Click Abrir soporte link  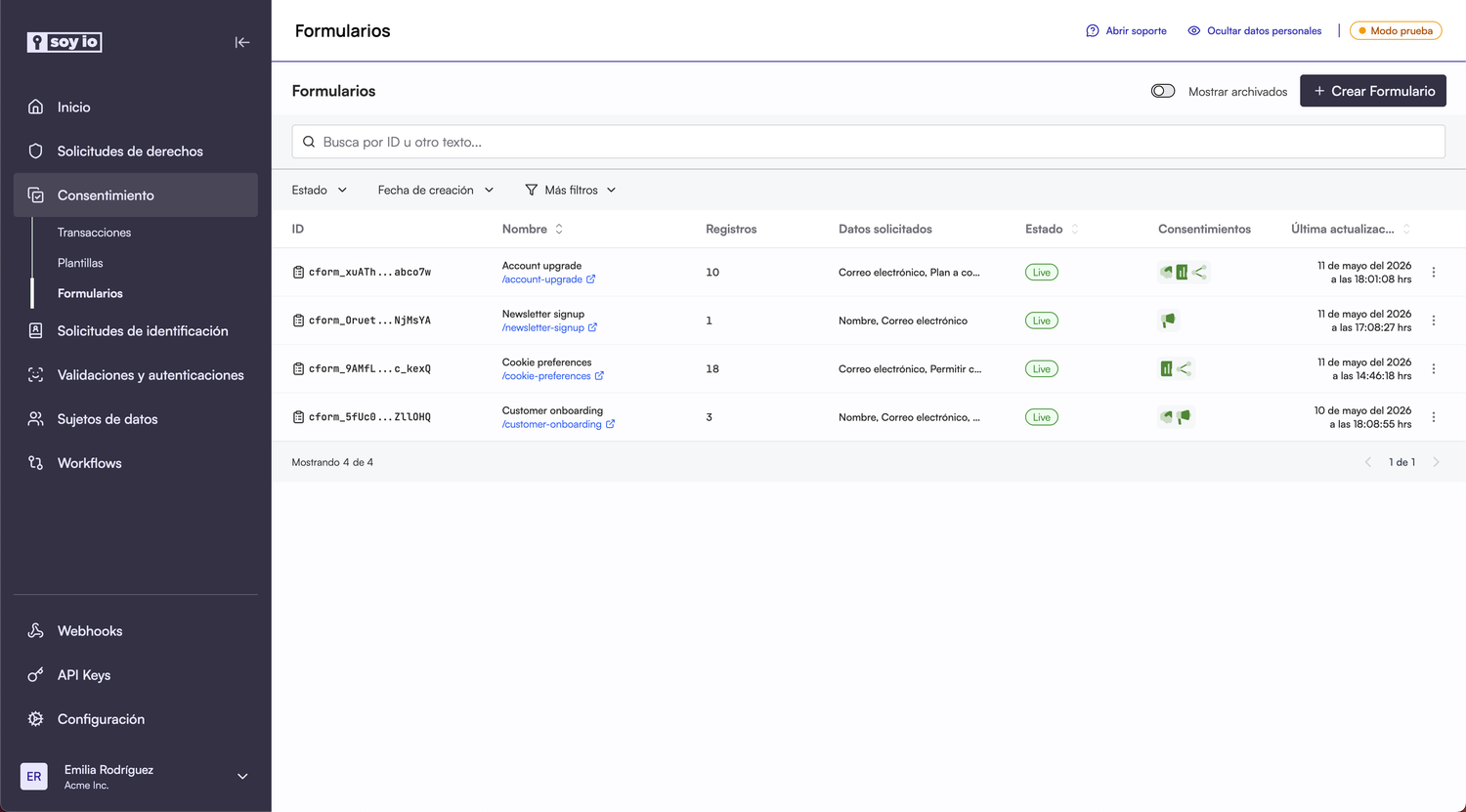[1126, 31]
